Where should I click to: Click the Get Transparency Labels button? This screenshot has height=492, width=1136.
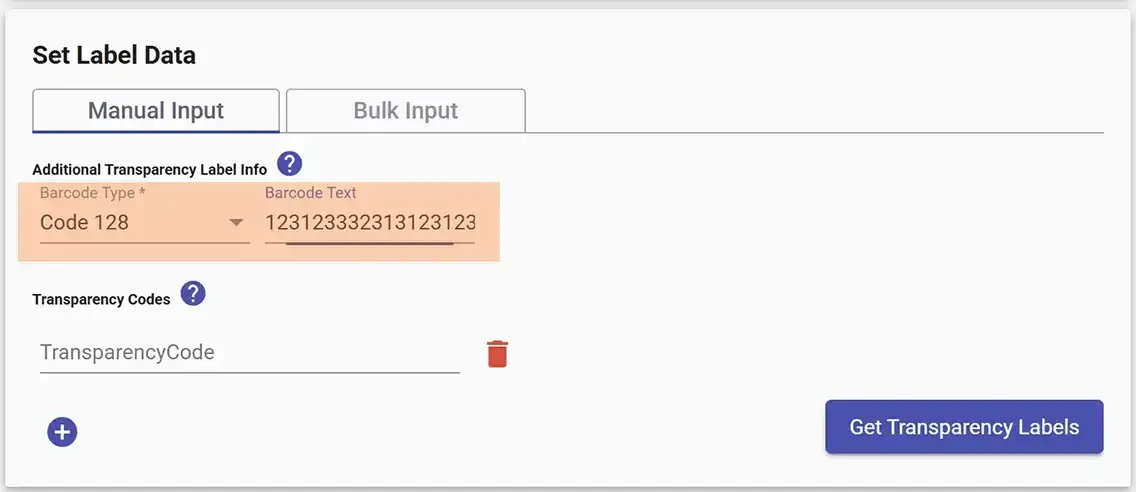[x=964, y=427]
